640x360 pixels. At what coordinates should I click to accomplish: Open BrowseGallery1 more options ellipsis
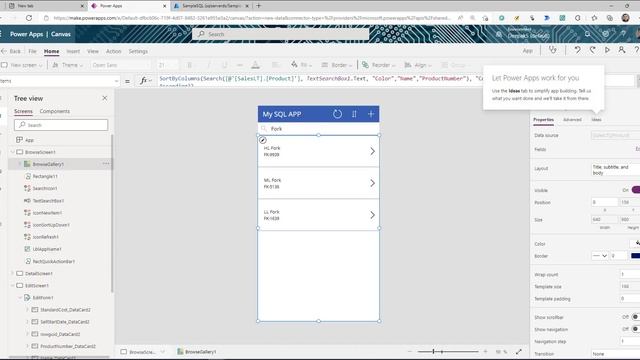106,164
